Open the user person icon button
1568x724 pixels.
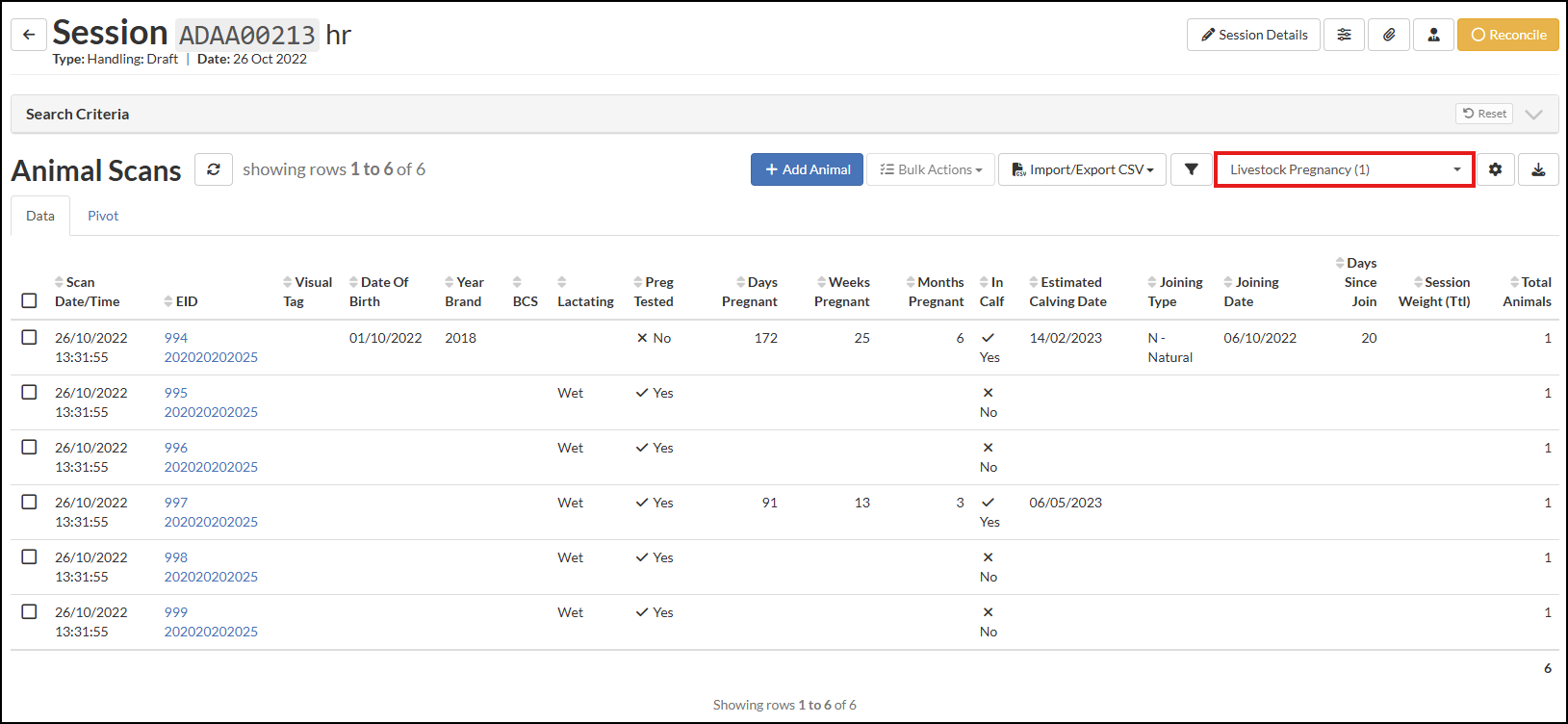[1433, 35]
